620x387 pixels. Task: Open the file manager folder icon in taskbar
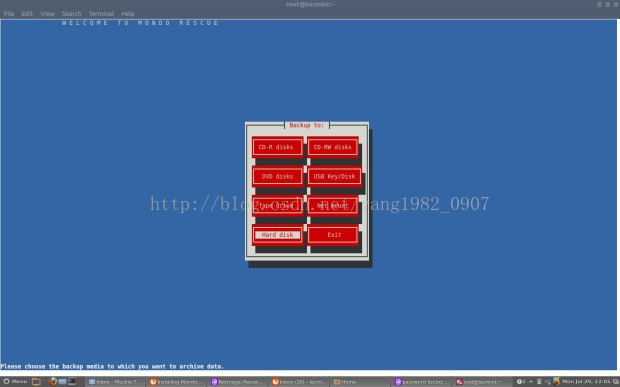click(x=36, y=381)
